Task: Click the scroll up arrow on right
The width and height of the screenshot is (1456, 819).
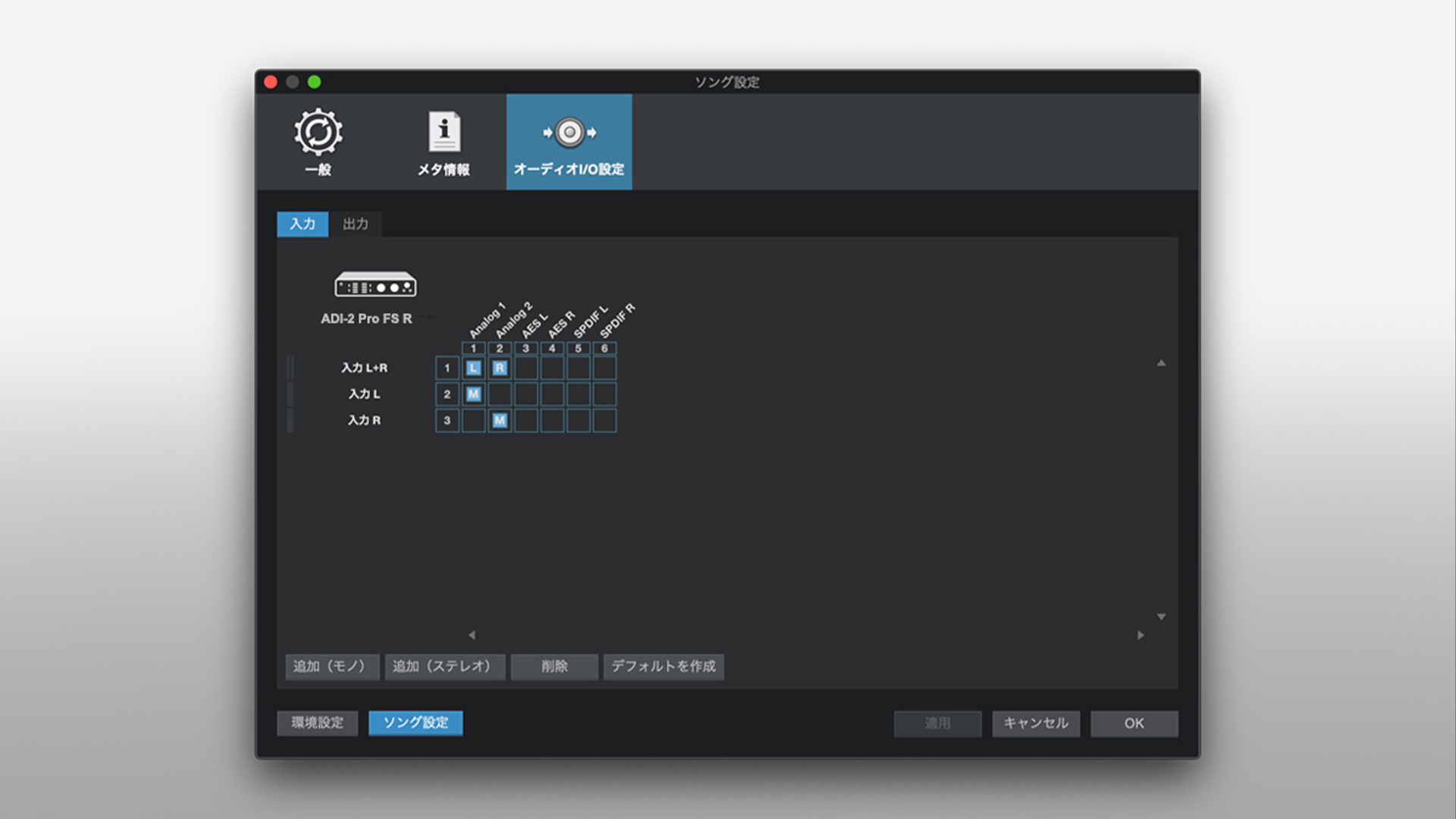Action: (1161, 363)
